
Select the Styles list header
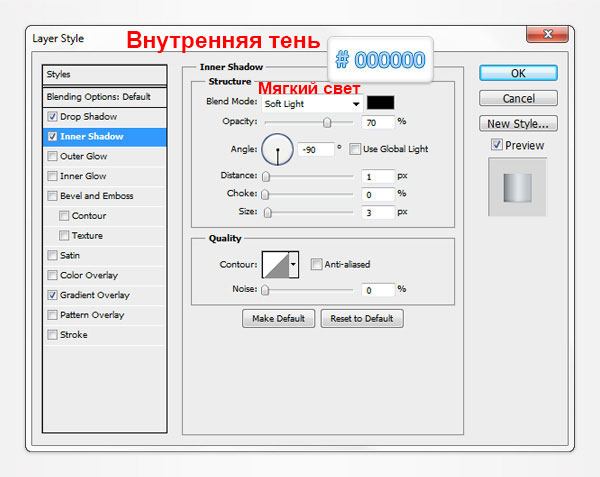coord(105,75)
